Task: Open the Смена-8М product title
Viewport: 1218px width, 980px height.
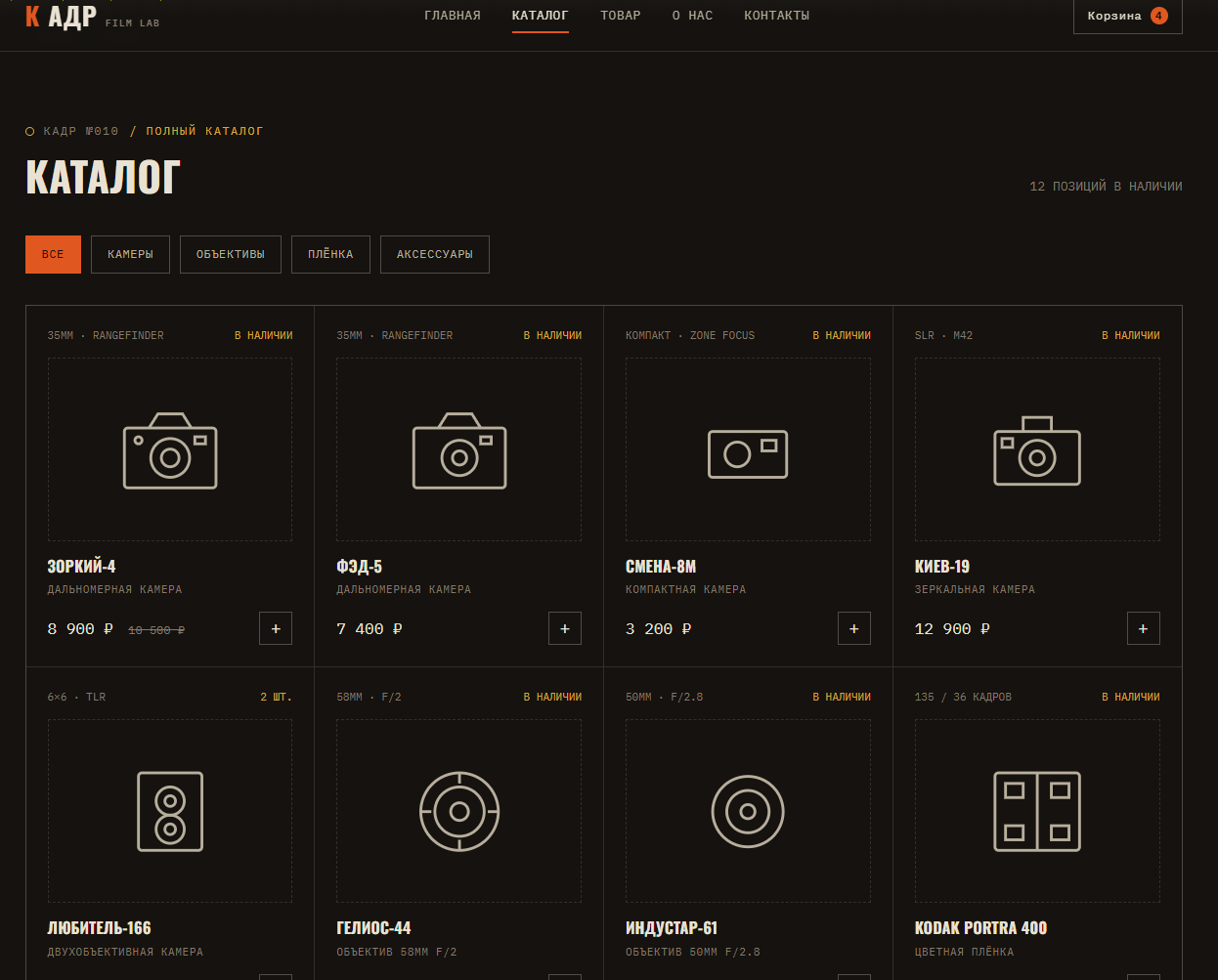Action: (661, 567)
